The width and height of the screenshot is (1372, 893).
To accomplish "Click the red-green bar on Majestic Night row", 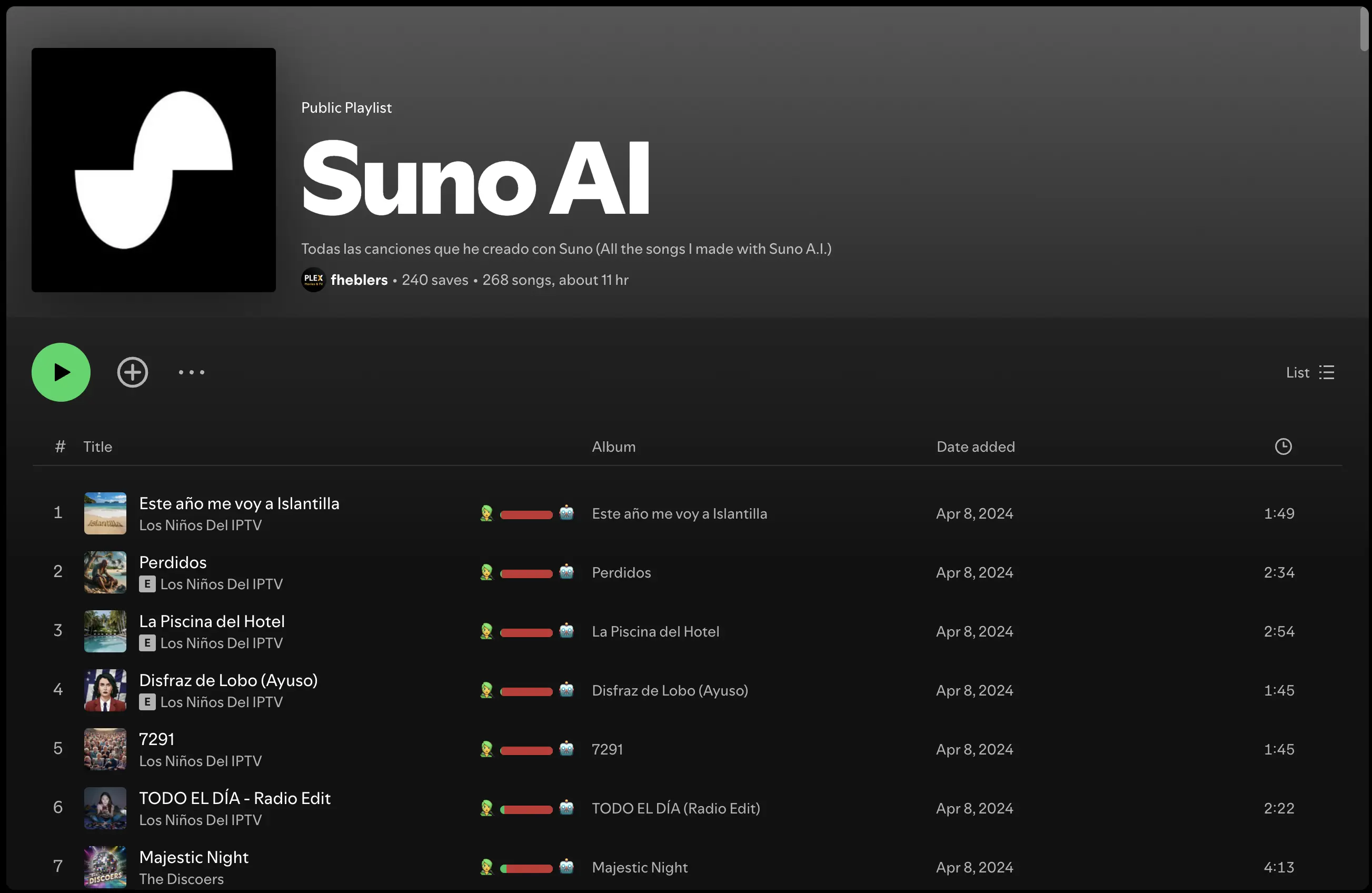I will (x=526, y=869).
